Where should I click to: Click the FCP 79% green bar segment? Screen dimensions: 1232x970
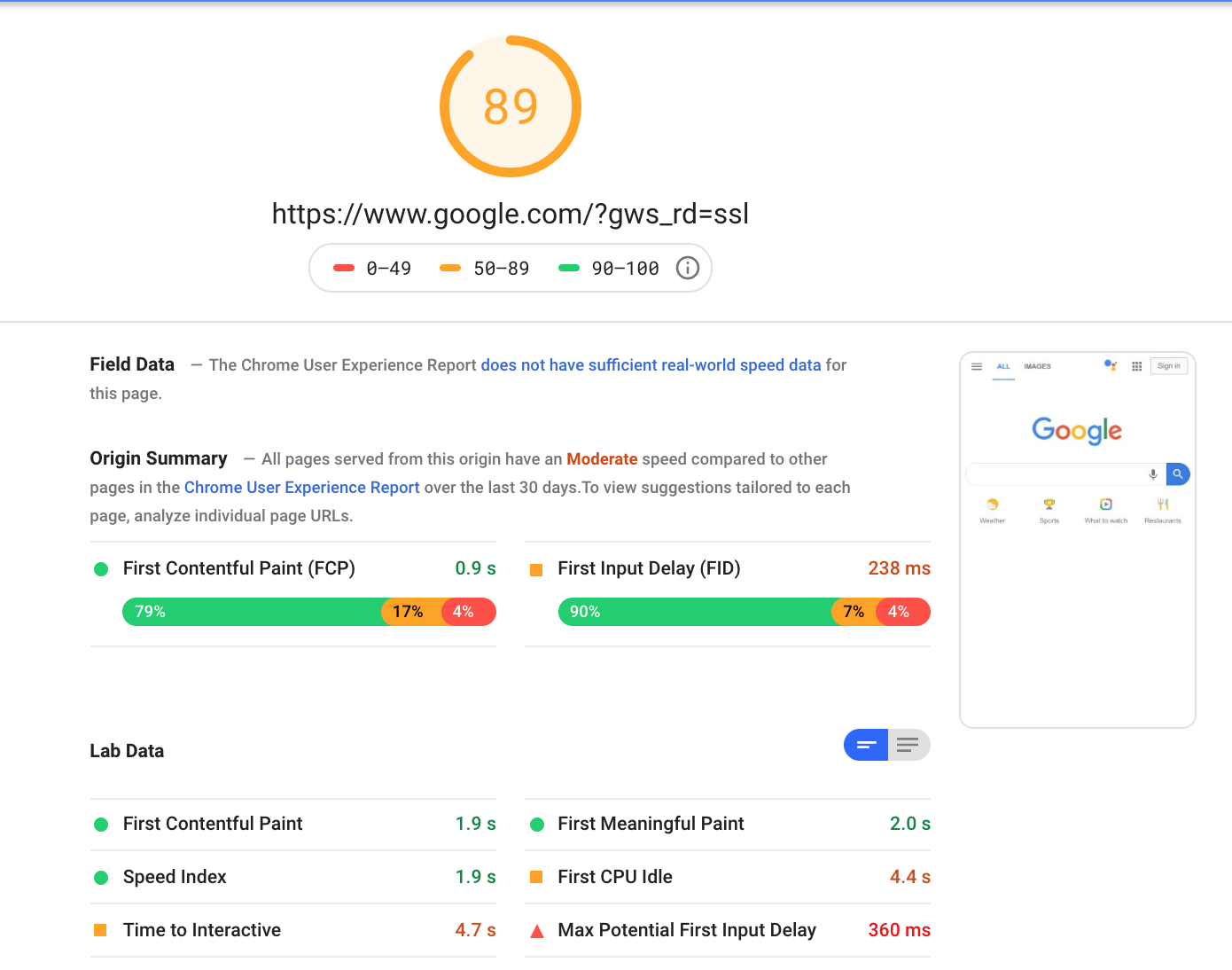pyautogui.click(x=252, y=612)
